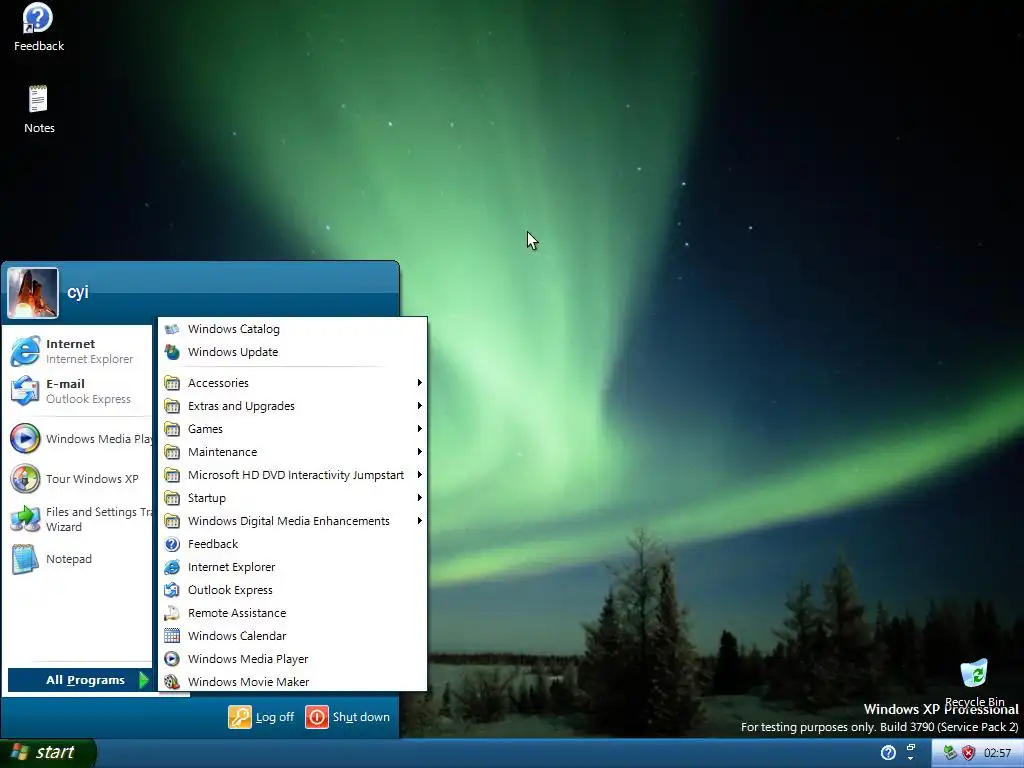Image resolution: width=1024 pixels, height=768 pixels.
Task: Expand Windows Digital Media Enhancements arrow
Action: (419, 520)
